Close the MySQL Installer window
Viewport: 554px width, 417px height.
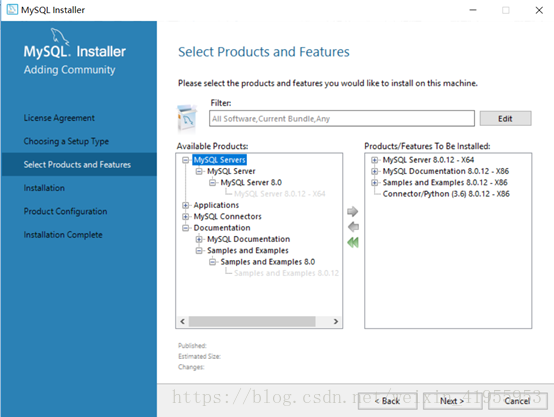pyautogui.click(x=539, y=10)
